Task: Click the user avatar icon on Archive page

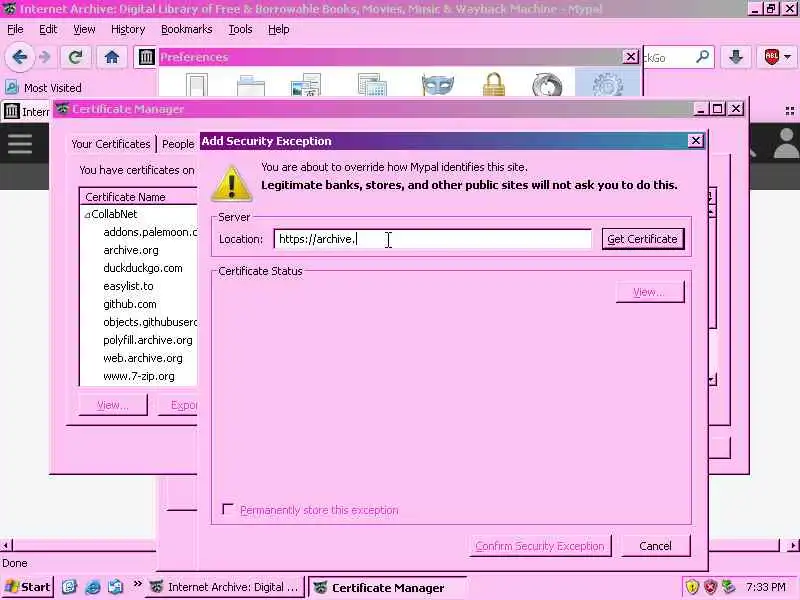Action: tap(786, 144)
